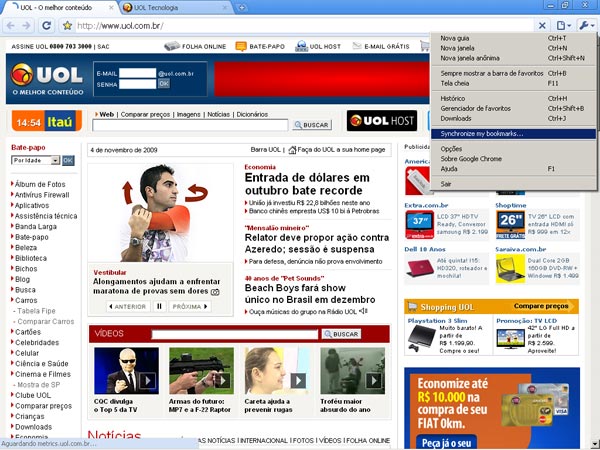Click the E-MAIL input field
Screen dimensions: 600x450
pos(137,73)
